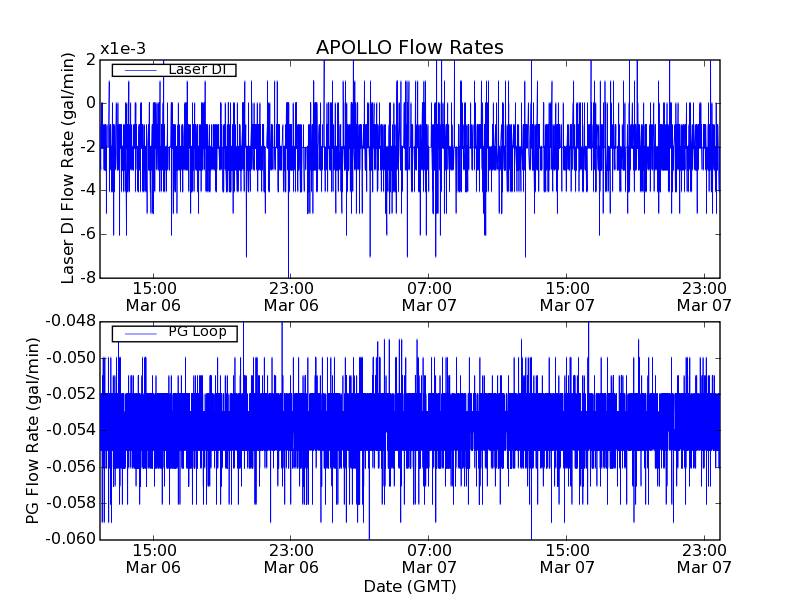
Task: Click the '2' tick on Laser DI y-axis
Action: (x=91, y=60)
